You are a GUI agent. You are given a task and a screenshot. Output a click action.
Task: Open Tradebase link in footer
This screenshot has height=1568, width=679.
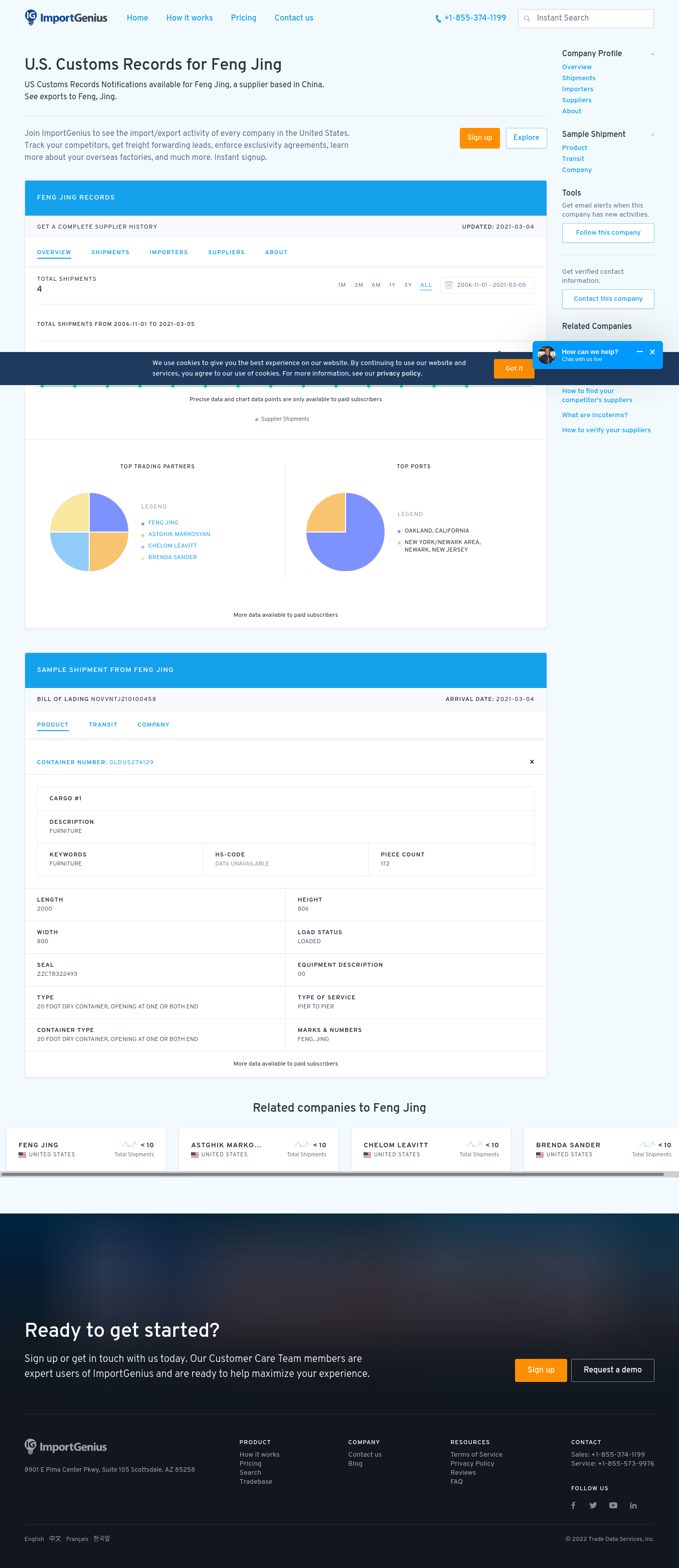pos(256,1482)
